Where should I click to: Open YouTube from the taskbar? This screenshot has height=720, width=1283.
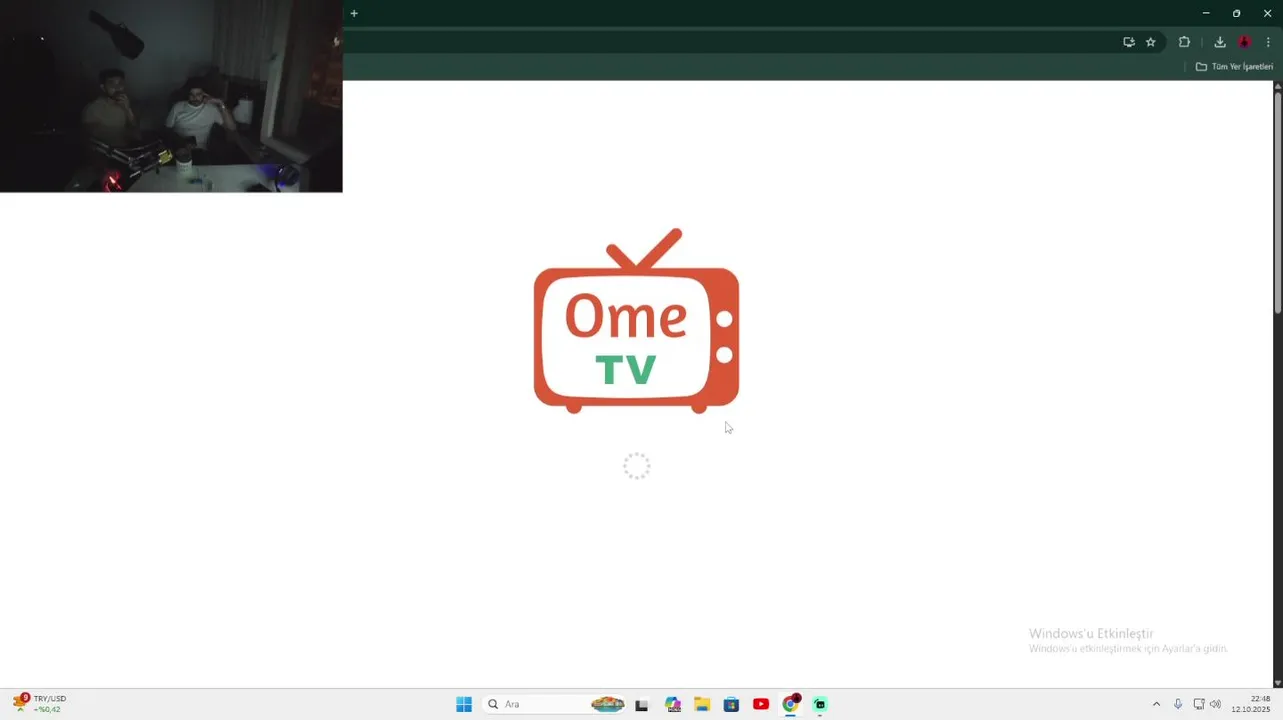point(761,705)
